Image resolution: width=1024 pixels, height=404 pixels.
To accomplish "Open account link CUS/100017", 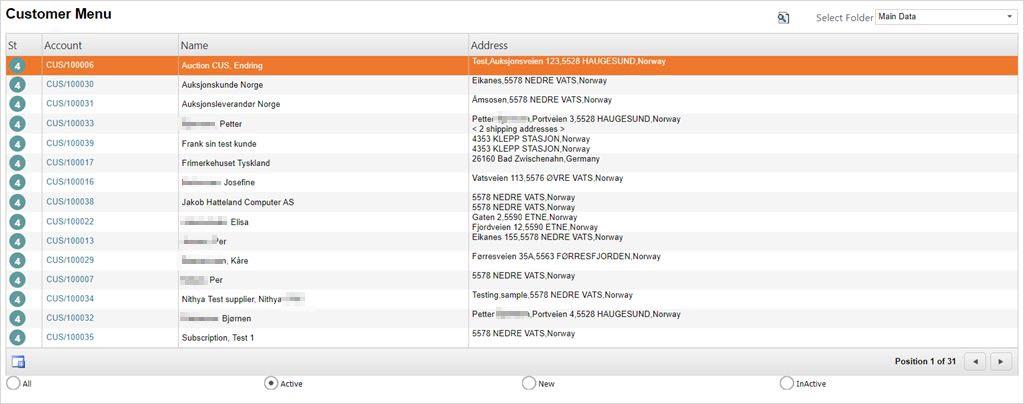I will click(x=70, y=163).
